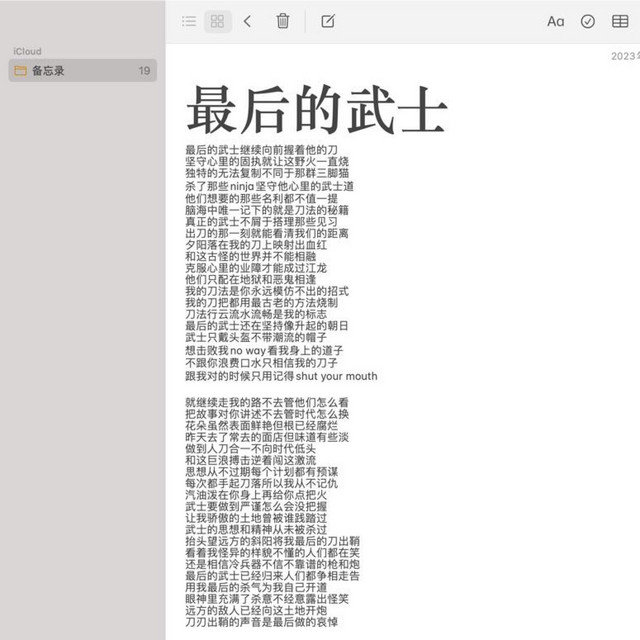Click the last line 刀刃出鞘的声音是最后做的哀悼

pyautogui.click(x=261, y=622)
